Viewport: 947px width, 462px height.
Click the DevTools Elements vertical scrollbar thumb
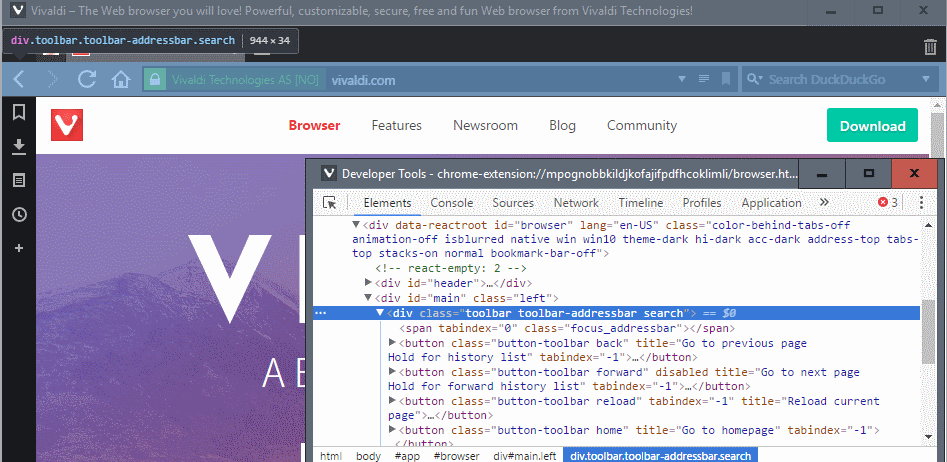929,330
